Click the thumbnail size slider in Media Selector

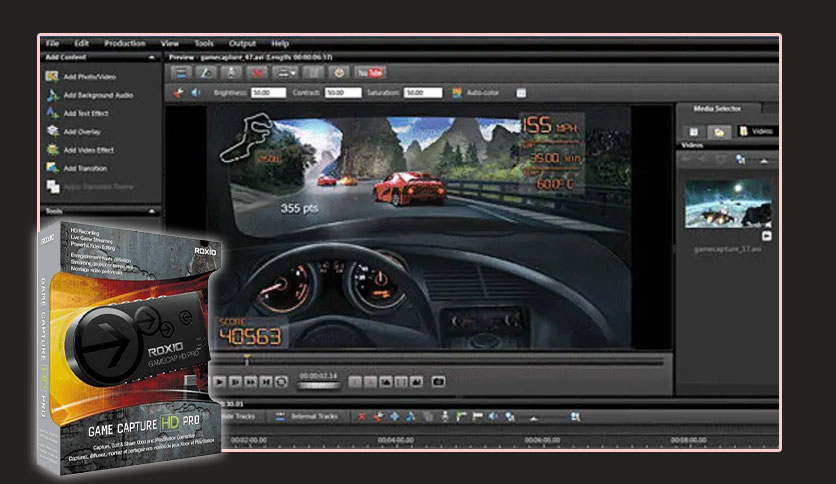(x=763, y=160)
